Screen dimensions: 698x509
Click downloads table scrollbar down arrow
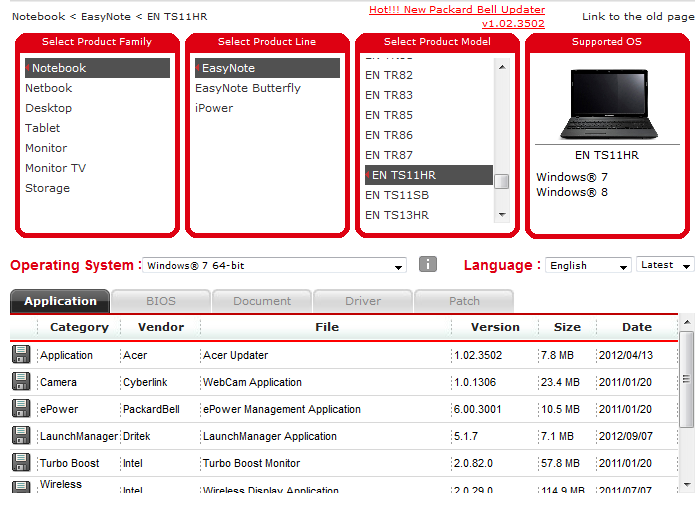[687, 485]
